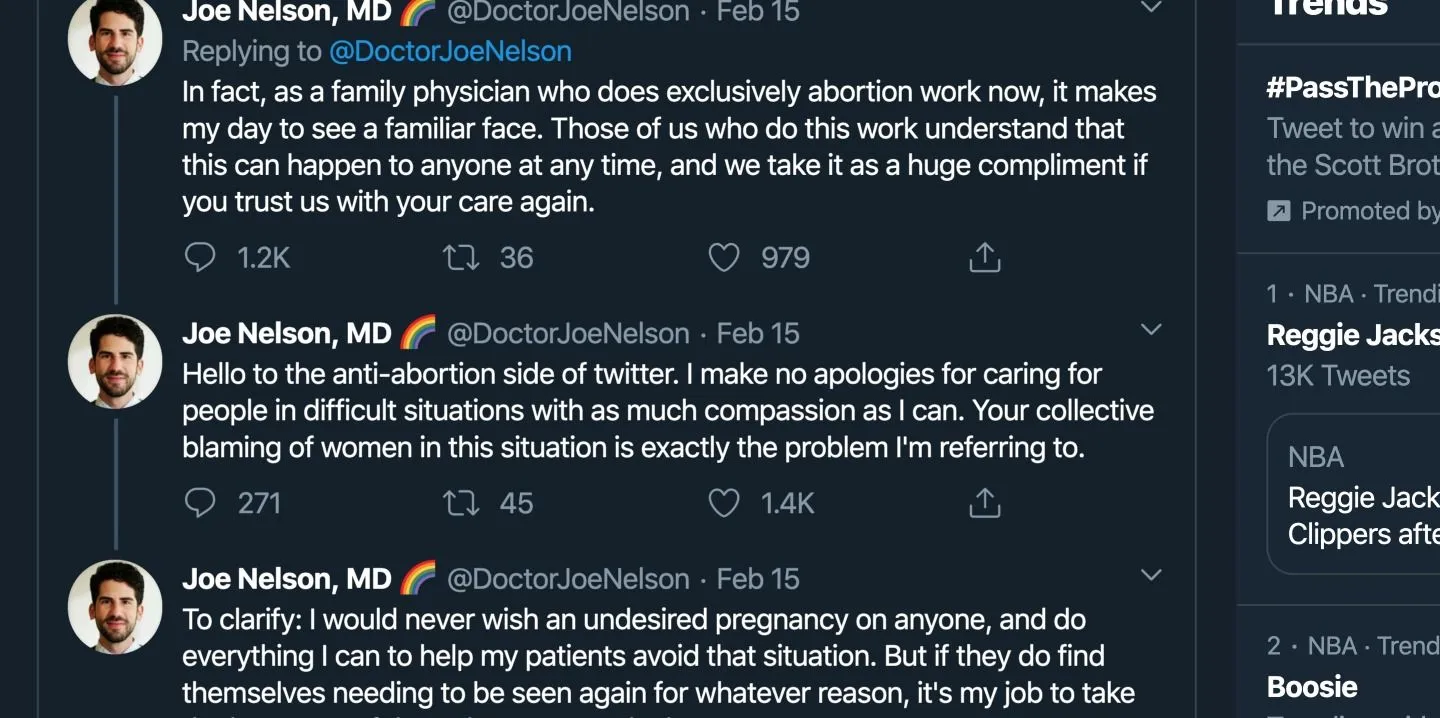Open Joe Nelson, MD name on 'To clarify' tweet
1440x718 pixels.
click(287, 579)
